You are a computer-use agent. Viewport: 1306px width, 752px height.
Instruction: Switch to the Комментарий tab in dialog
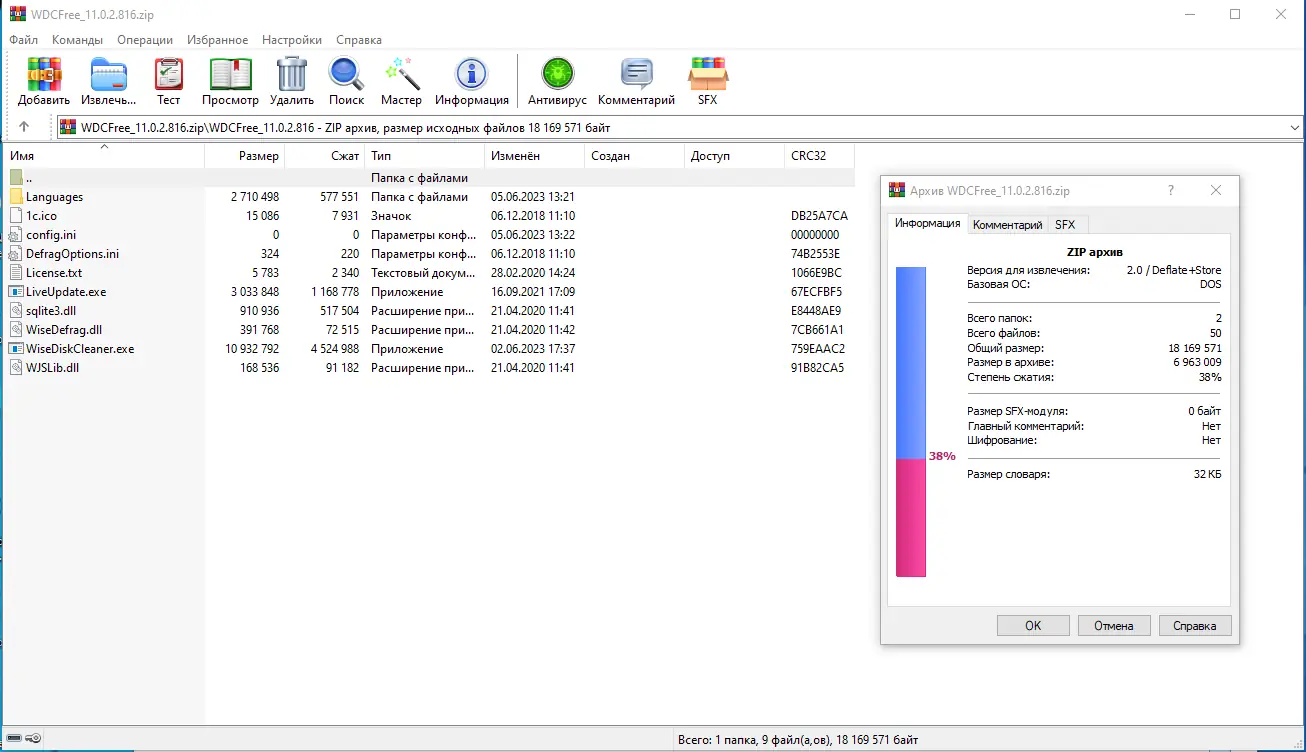[1007, 225]
